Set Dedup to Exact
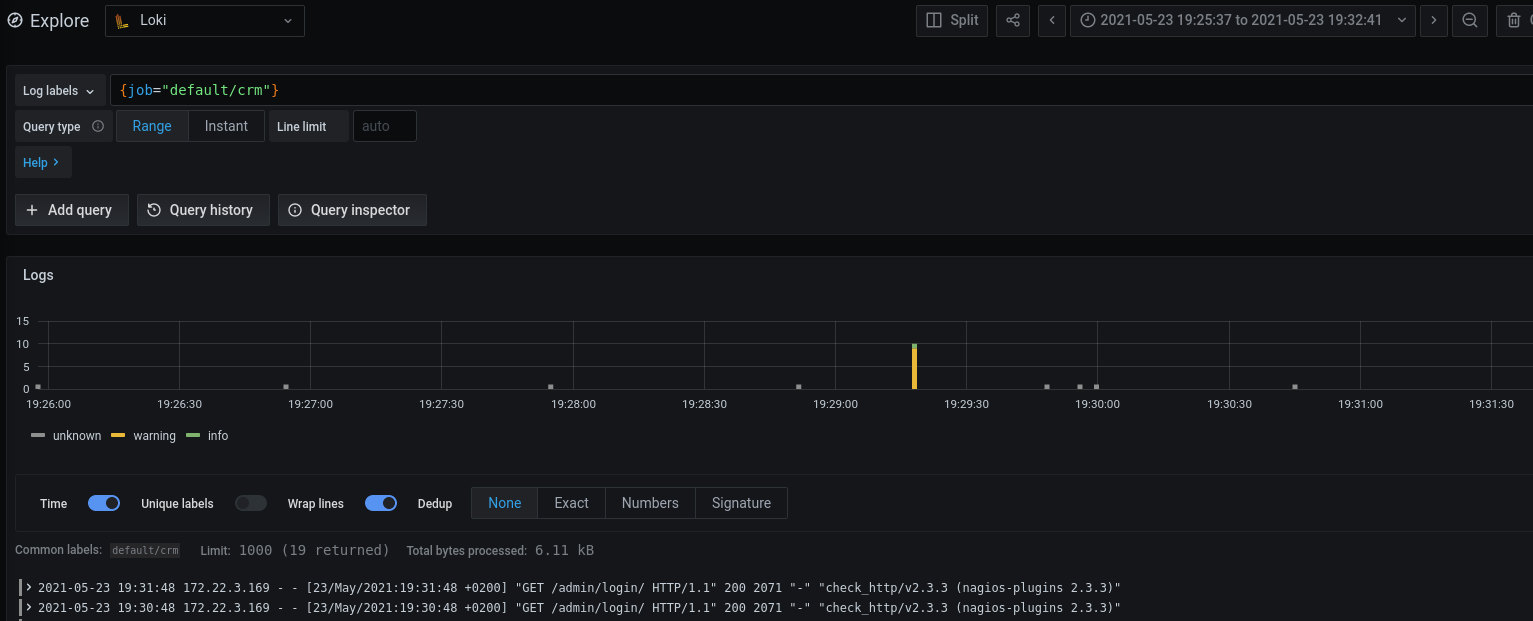Screen dimensions: 1533x621 tap(571, 503)
